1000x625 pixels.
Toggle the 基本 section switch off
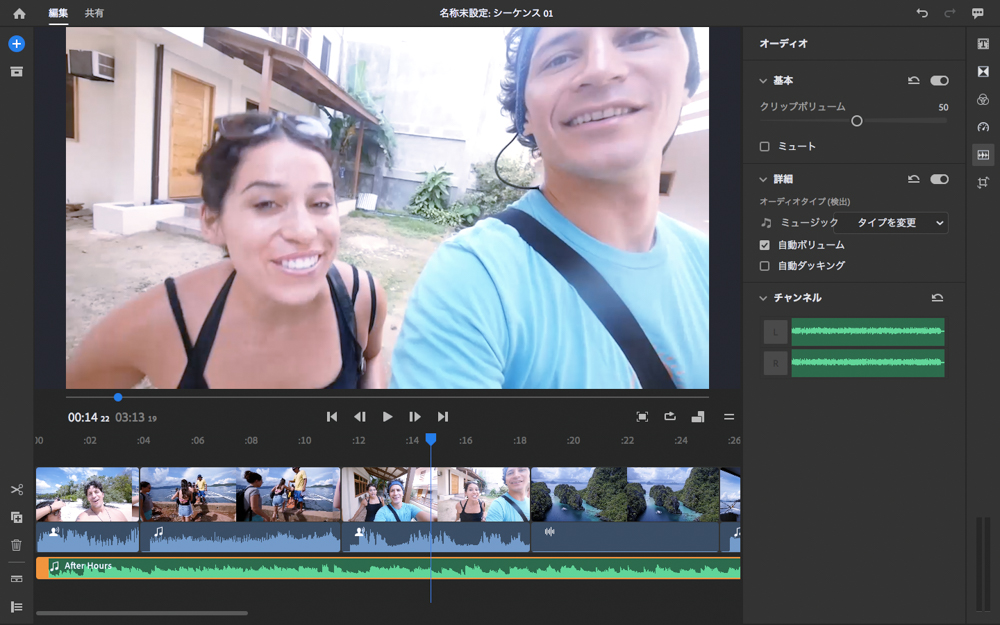pyautogui.click(x=939, y=80)
